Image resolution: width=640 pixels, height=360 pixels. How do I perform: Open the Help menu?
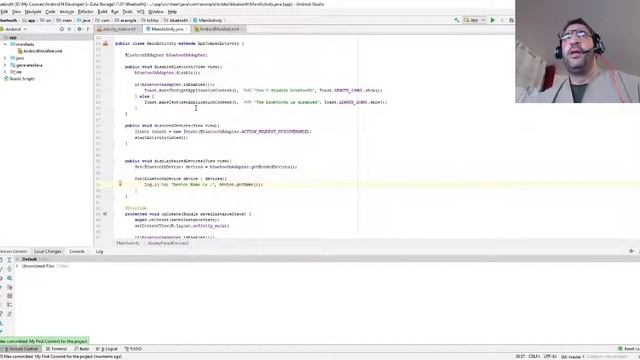click(x=172, y=12)
